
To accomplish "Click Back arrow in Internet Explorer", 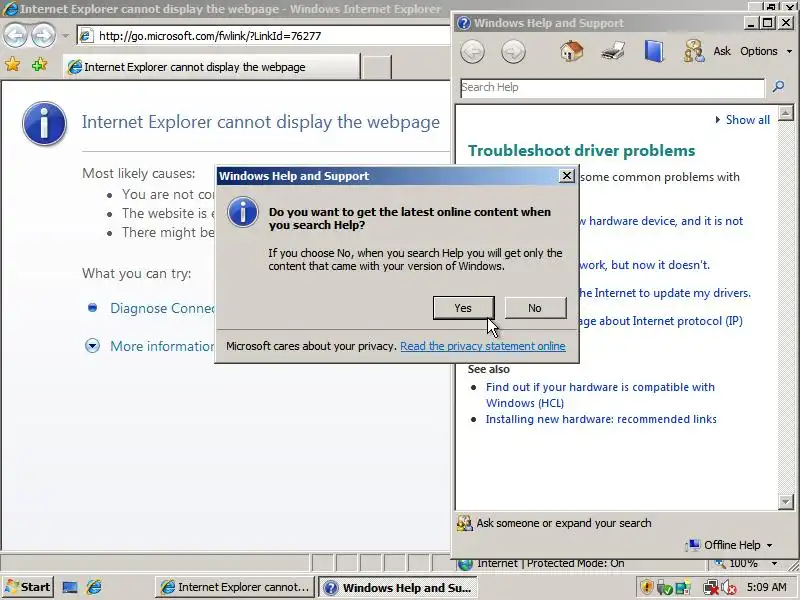I will [15, 35].
